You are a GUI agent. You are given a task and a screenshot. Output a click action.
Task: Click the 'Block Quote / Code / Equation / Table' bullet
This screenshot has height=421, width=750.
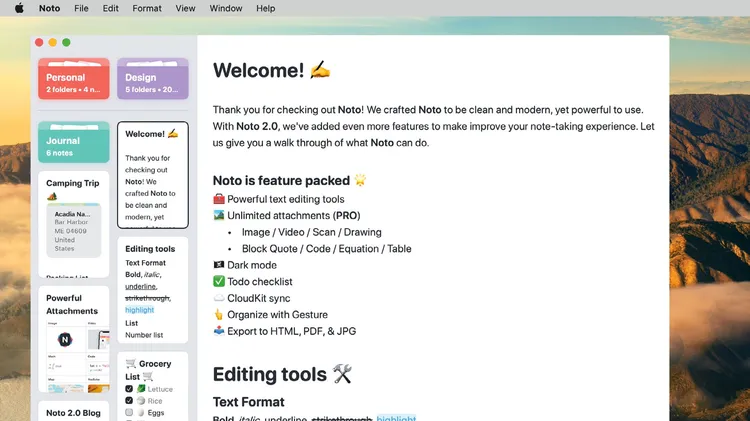326,249
